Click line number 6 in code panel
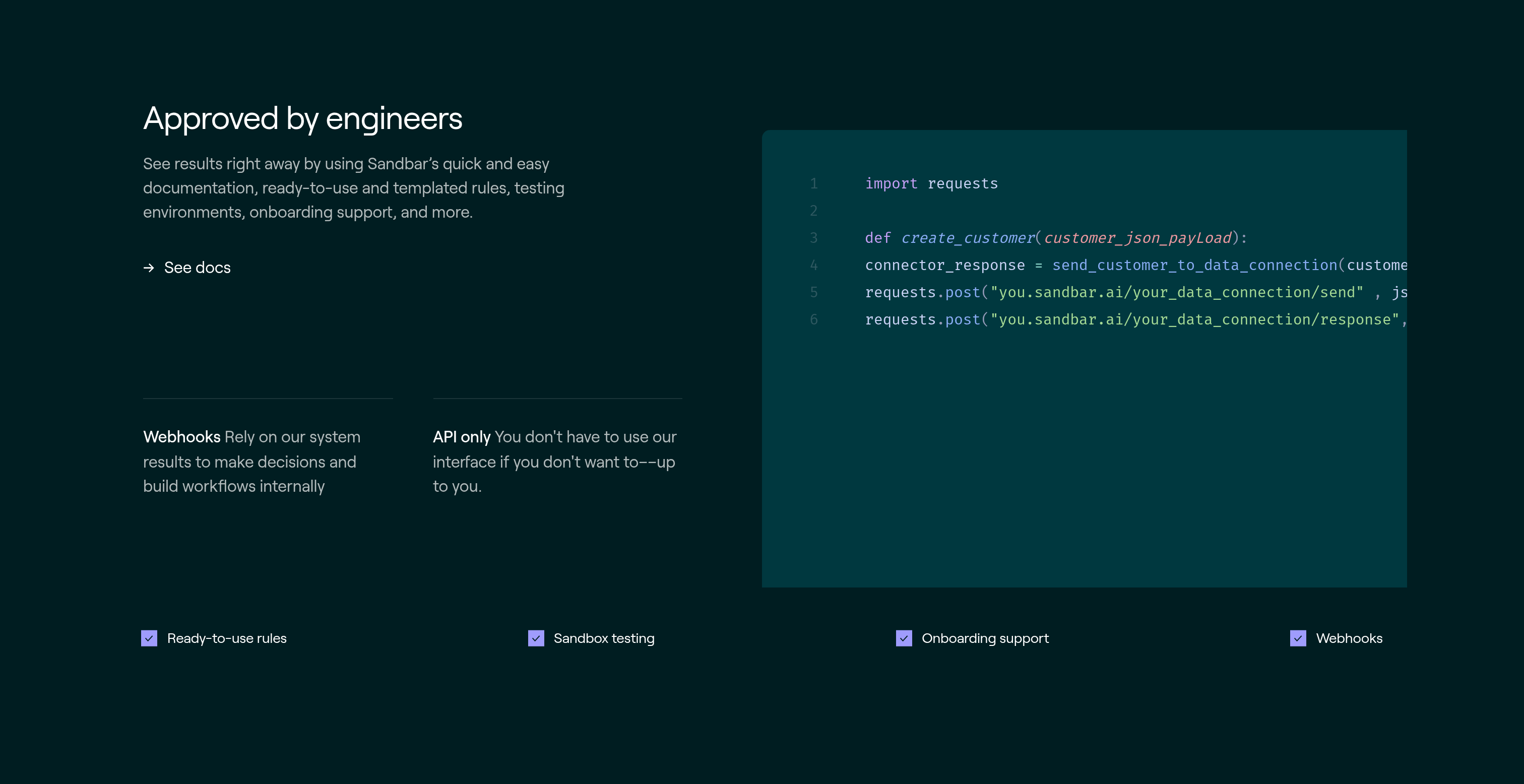 pos(814,319)
